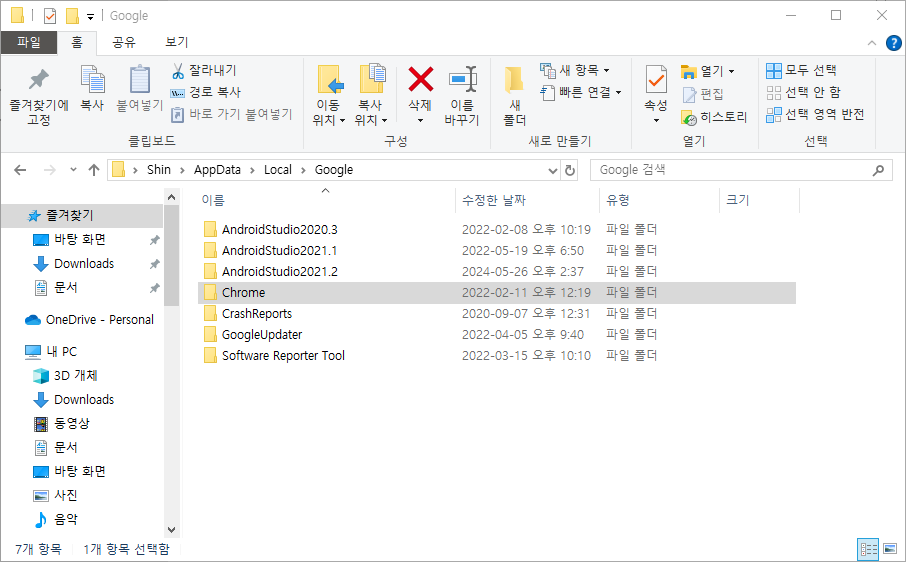Click Google in the address path
This screenshot has width=906, height=562.
click(334, 170)
